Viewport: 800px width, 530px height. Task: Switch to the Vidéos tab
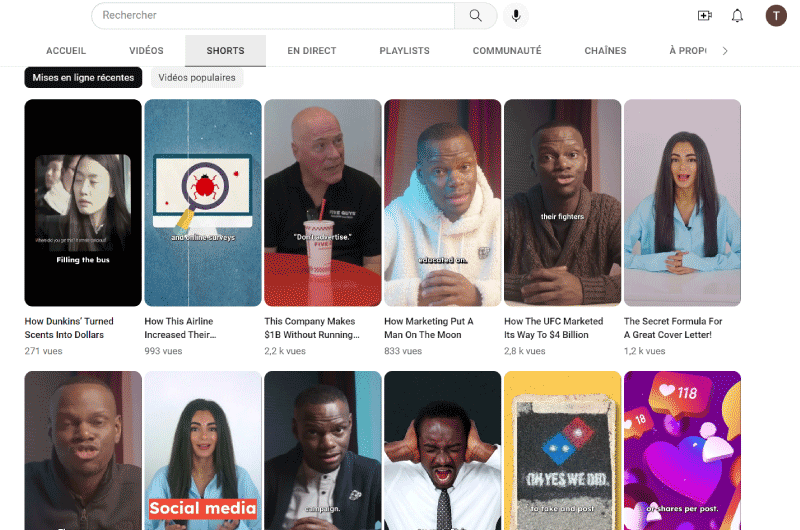click(x=146, y=51)
